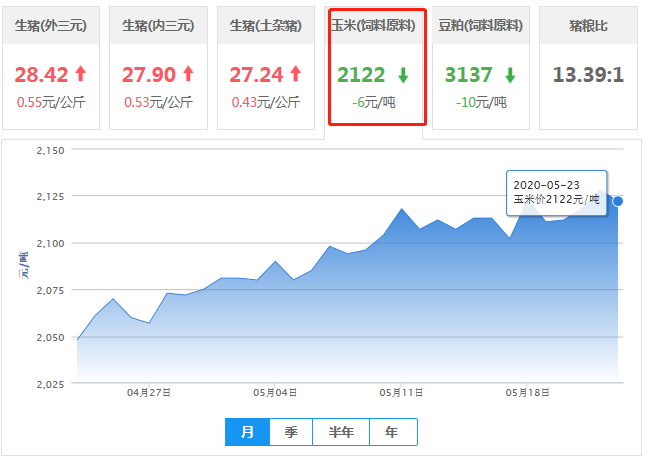The image size is (648, 457).
Task: Click the 04月27日 x-axis date label
Action: [x=148, y=393]
